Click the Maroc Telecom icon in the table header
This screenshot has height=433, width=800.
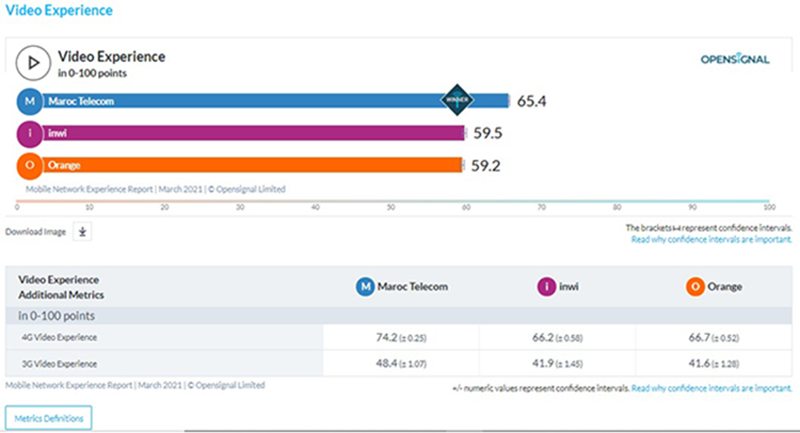tap(366, 287)
